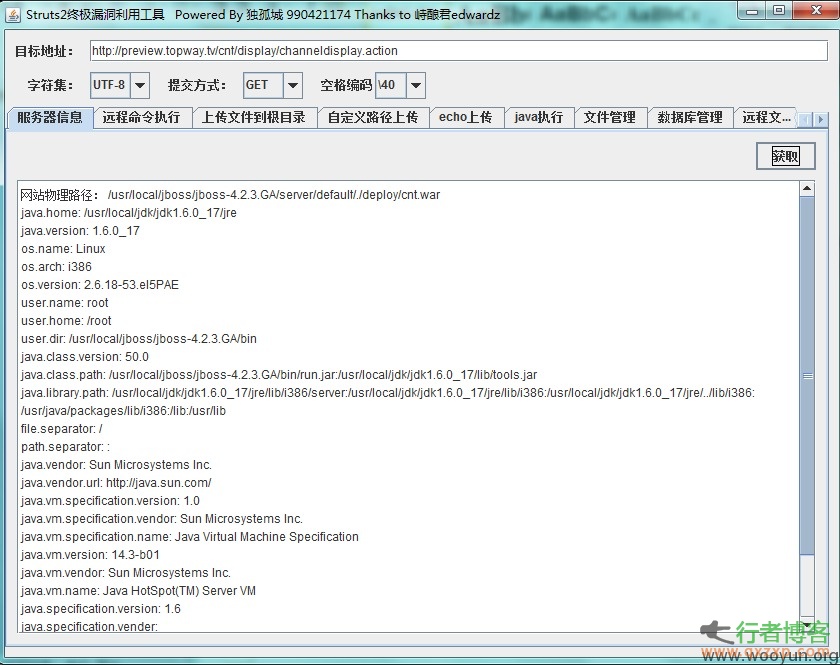The width and height of the screenshot is (840, 665).
Task: Click the java.vm.version: 14.3-b01 line
Action: tap(90, 555)
